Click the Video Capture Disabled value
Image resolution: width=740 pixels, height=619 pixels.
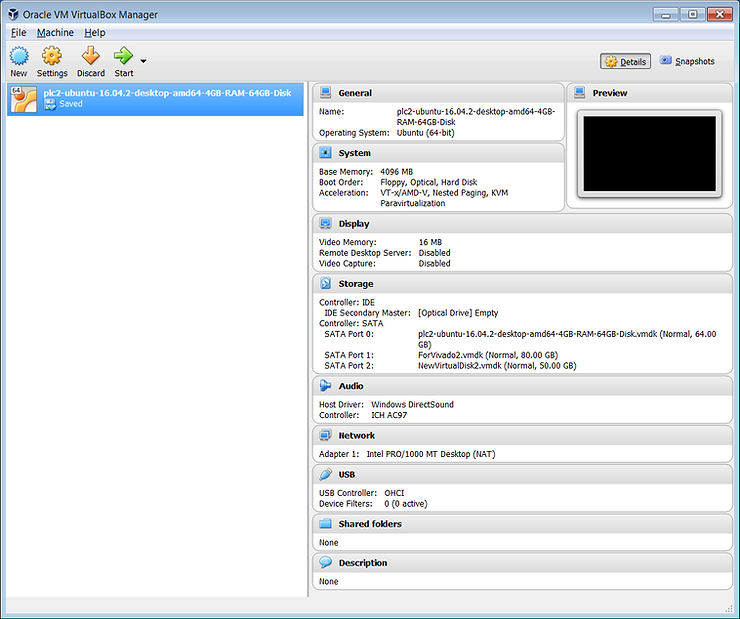(x=434, y=263)
